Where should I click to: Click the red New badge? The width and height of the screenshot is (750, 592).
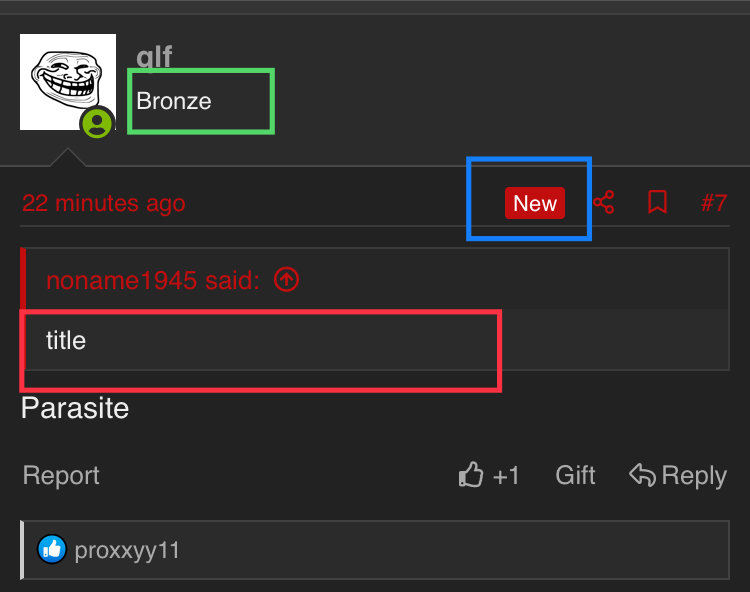pyautogui.click(x=535, y=203)
